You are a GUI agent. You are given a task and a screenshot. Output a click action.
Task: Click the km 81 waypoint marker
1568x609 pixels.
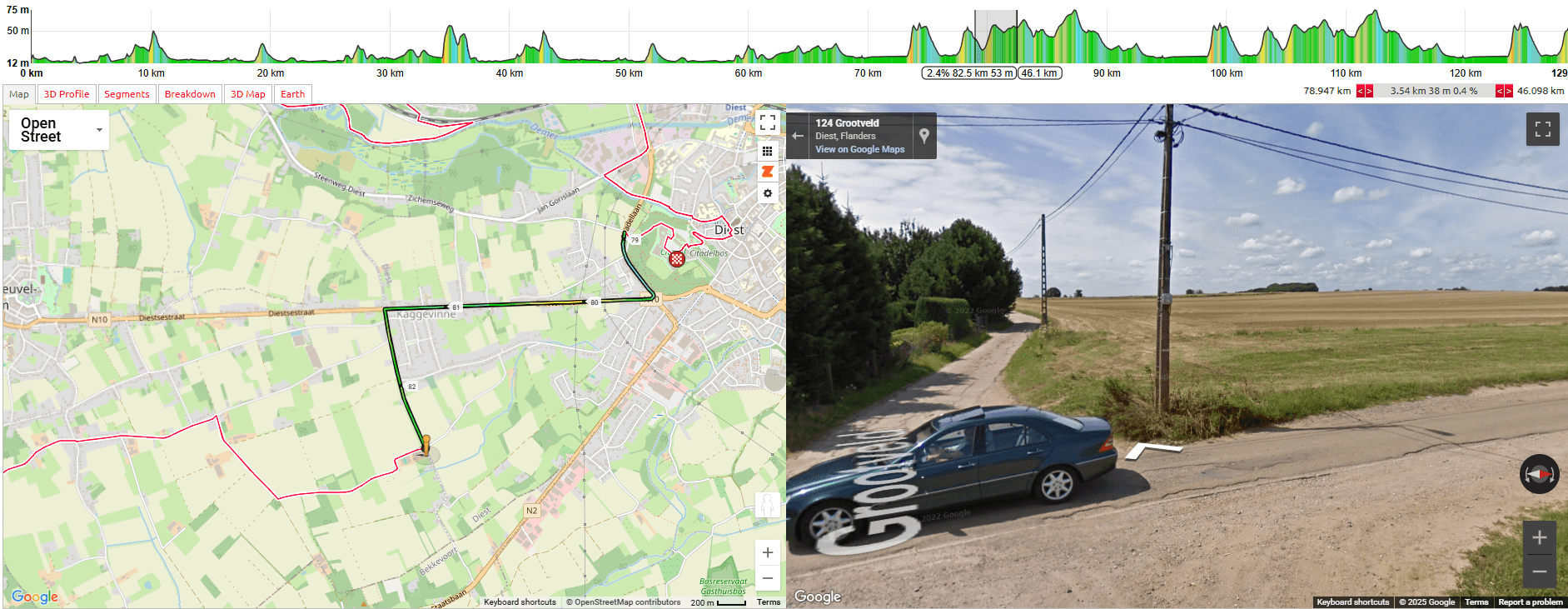(x=455, y=307)
